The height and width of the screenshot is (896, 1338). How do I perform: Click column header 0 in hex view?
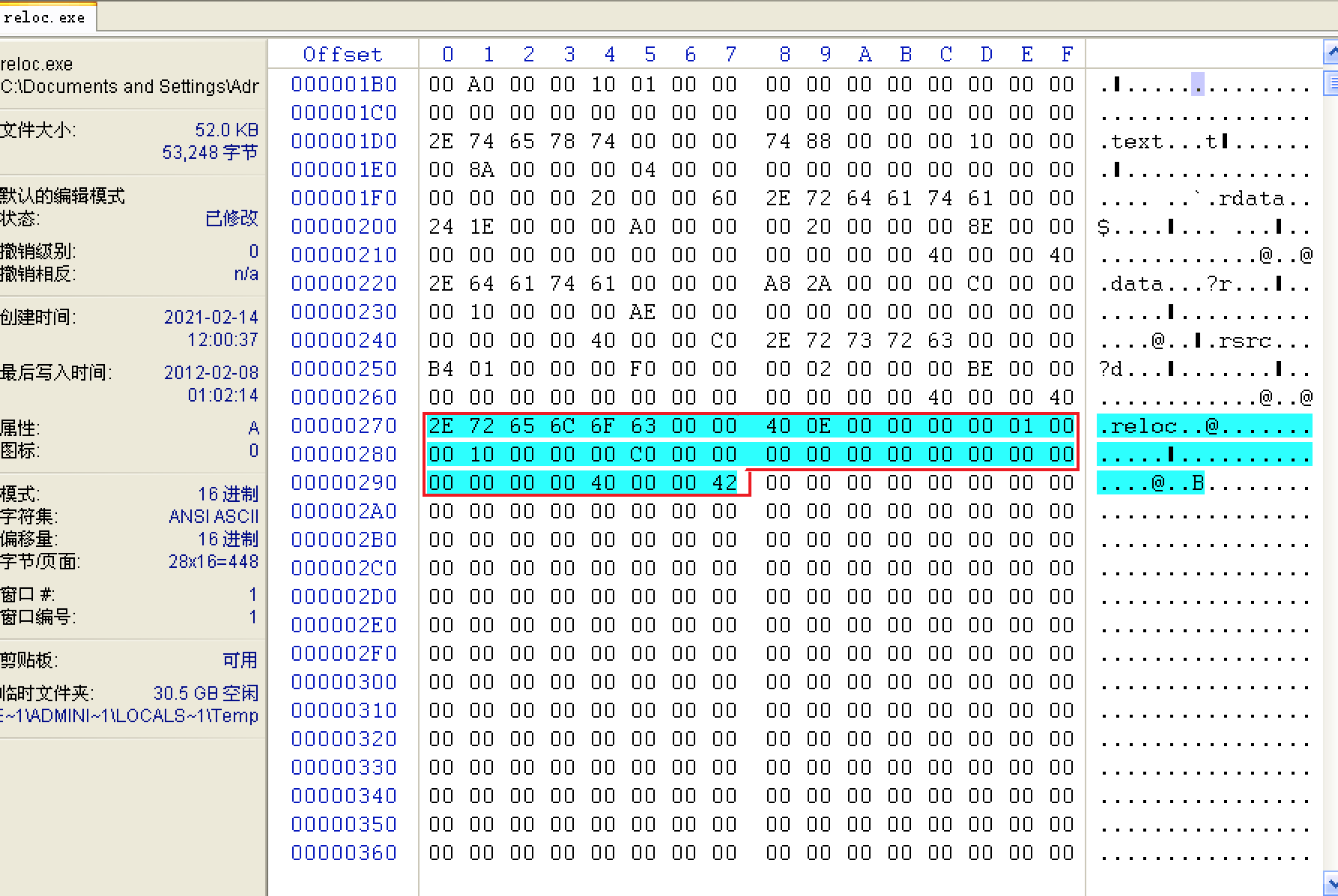(x=448, y=55)
